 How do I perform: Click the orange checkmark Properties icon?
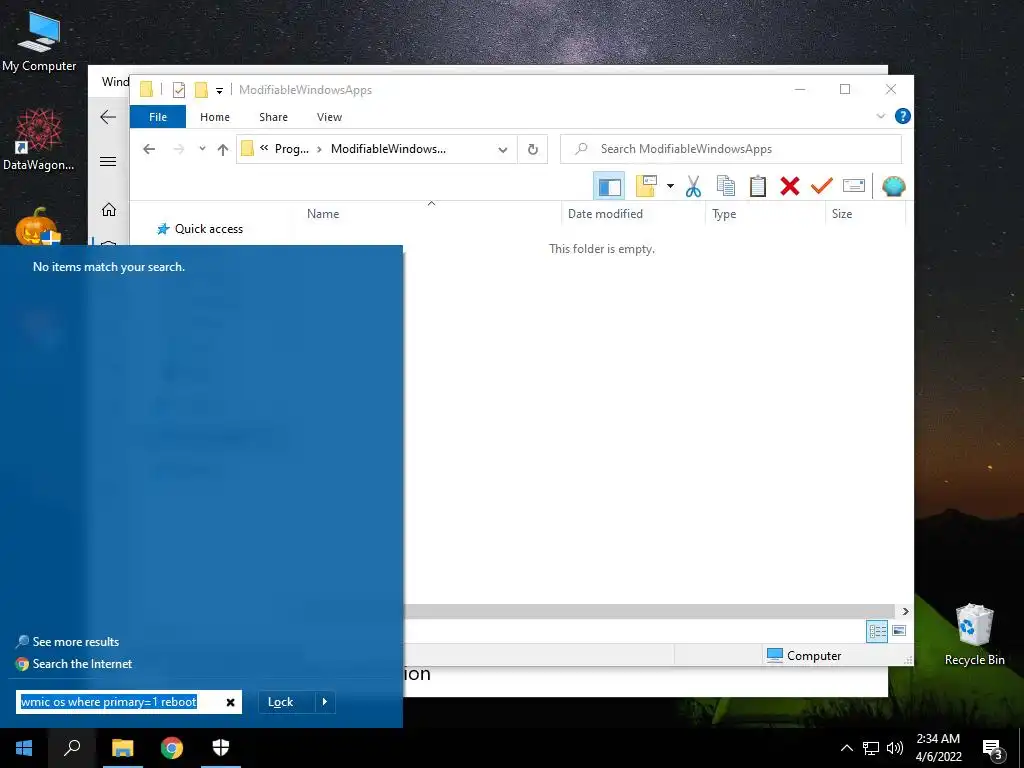tap(822, 187)
